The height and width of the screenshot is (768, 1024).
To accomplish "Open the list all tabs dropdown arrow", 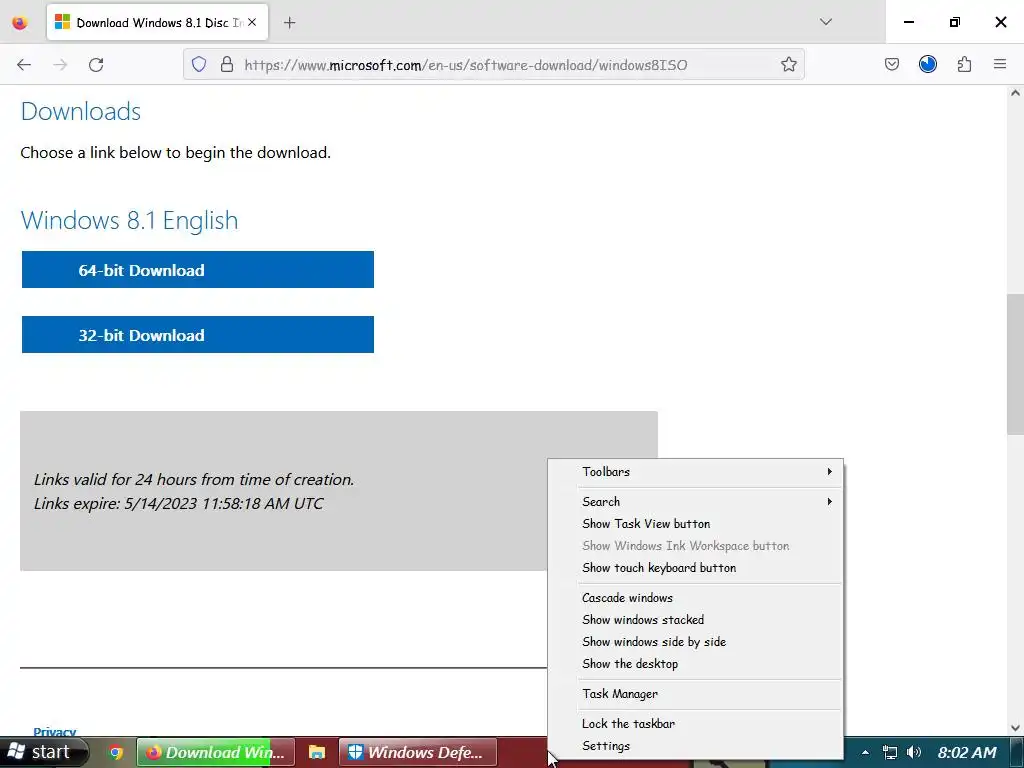I will [x=825, y=22].
